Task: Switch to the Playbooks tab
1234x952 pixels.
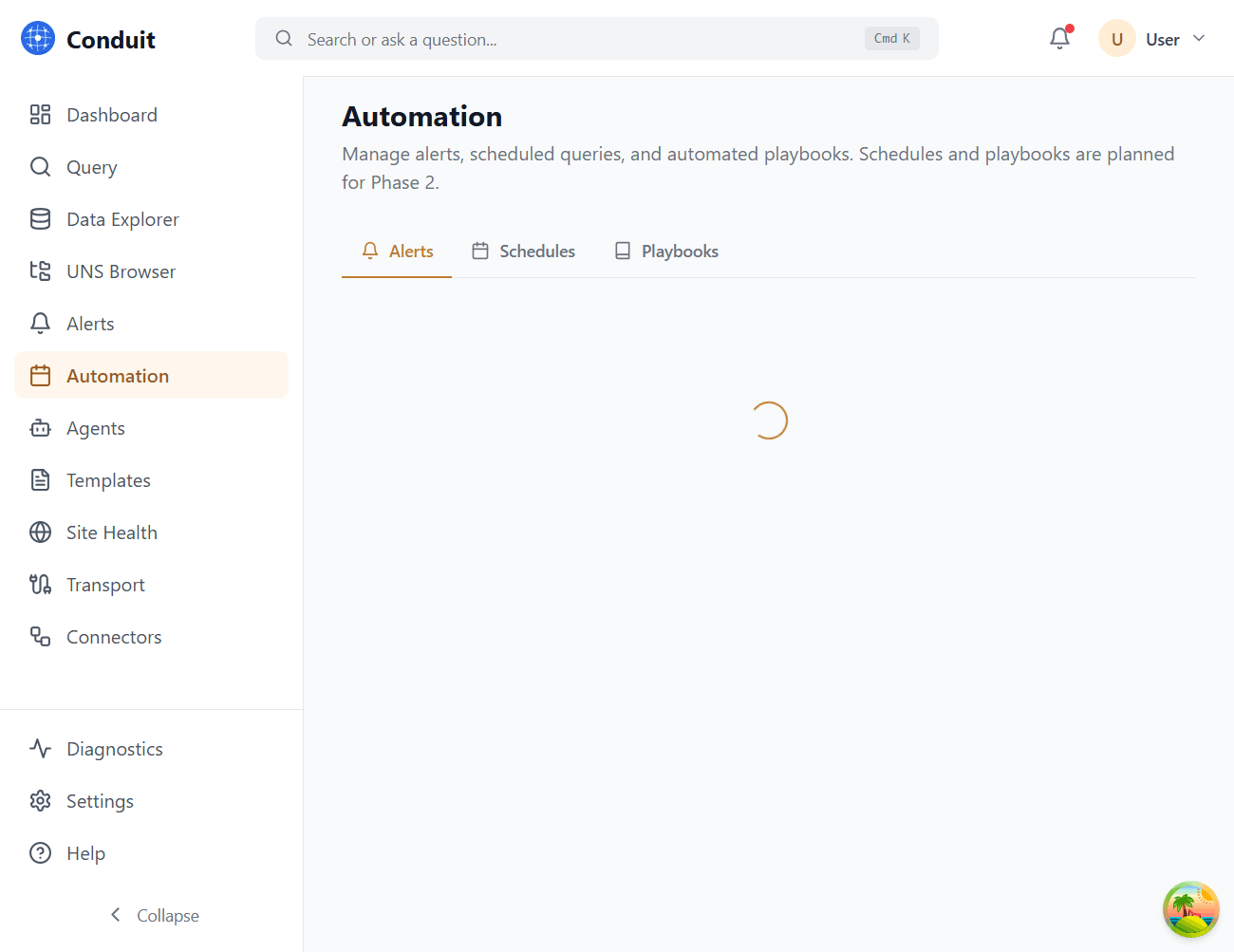Action: (x=666, y=252)
